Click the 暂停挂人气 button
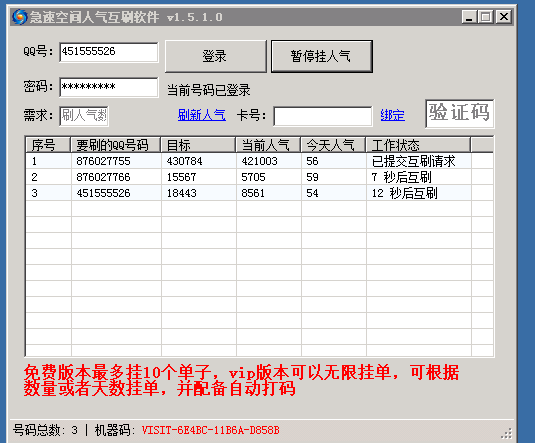 click(x=321, y=56)
